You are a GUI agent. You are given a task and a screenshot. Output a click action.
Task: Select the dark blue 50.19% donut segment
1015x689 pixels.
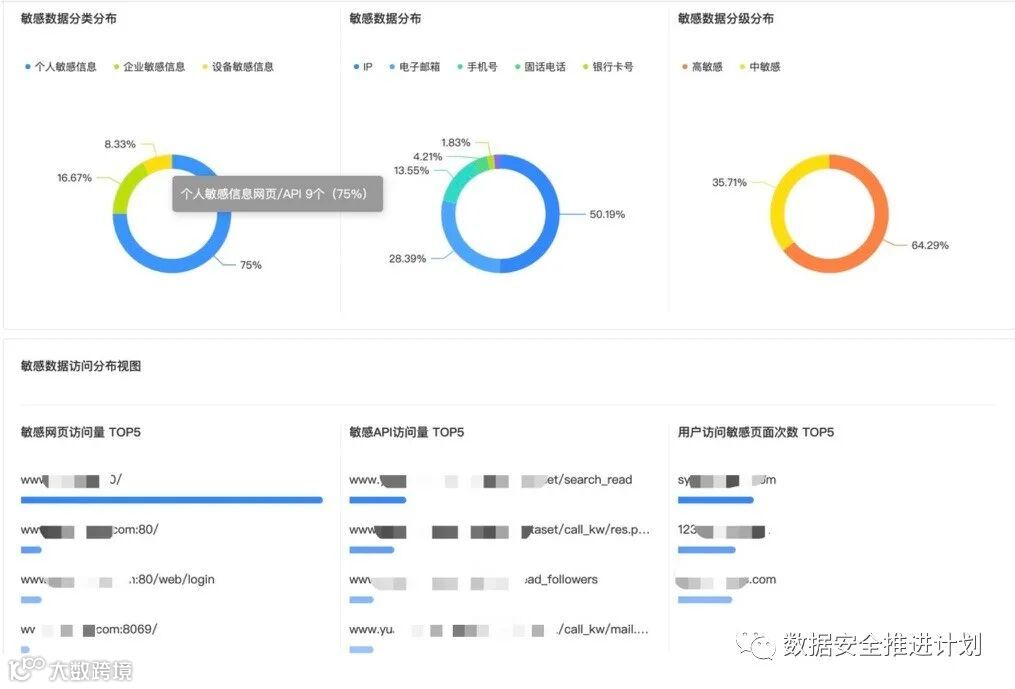551,214
